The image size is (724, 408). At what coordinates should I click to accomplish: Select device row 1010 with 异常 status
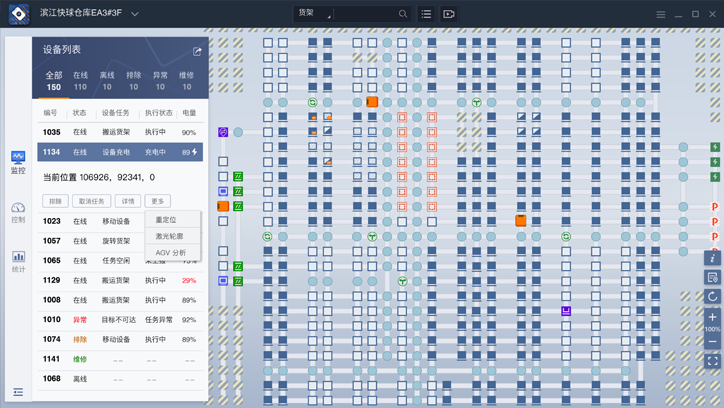[x=120, y=320]
